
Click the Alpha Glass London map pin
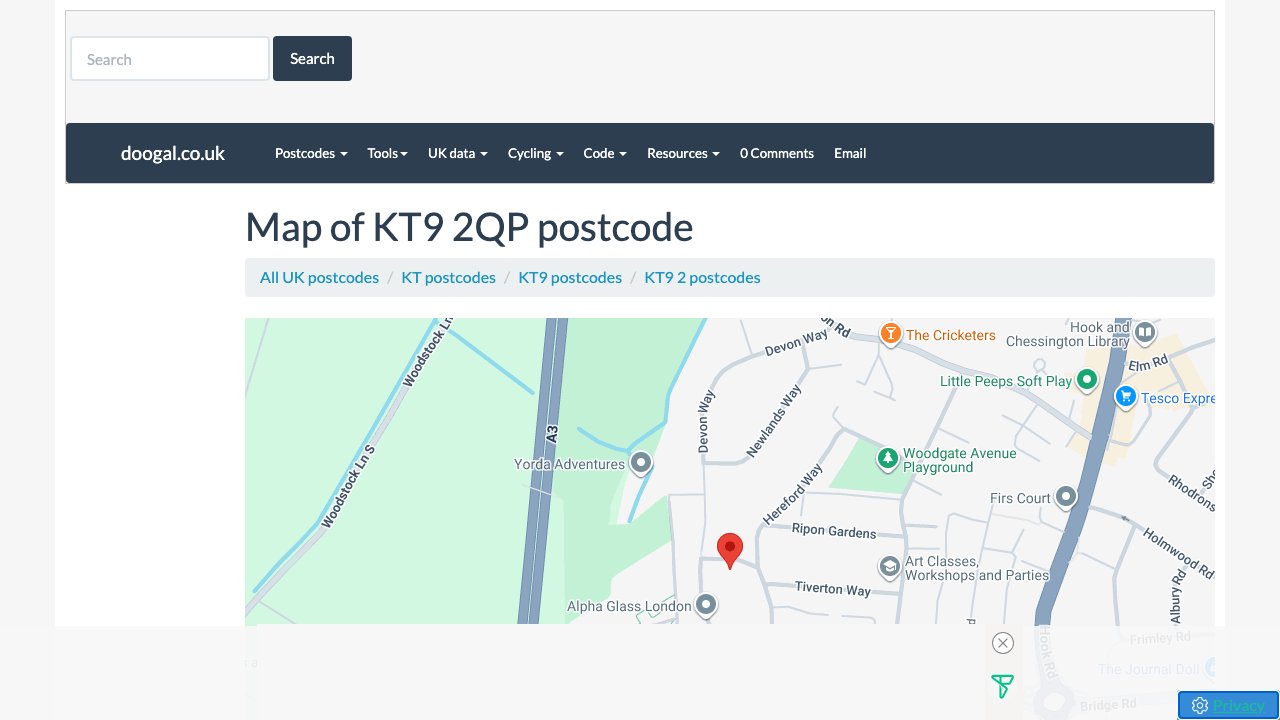(706, 604)
